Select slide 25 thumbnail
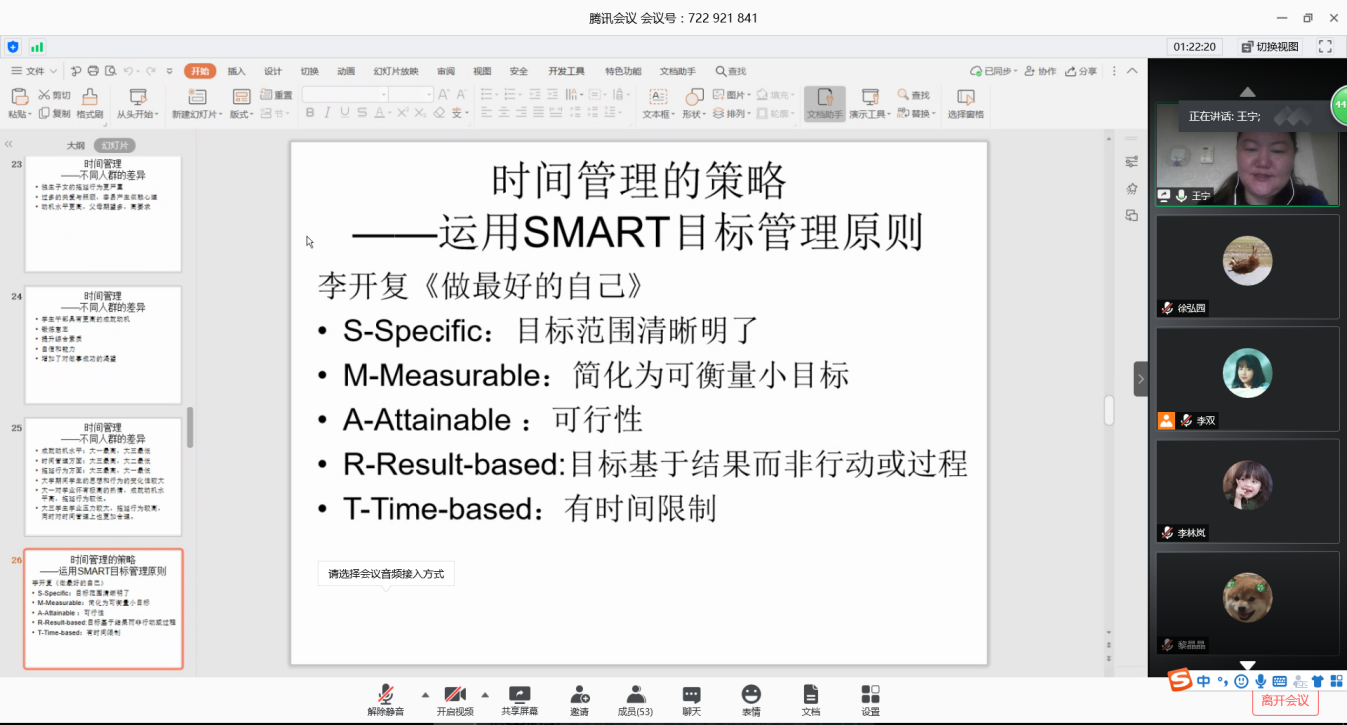This screenshot has height=725, width=1347. click(103, 477)
